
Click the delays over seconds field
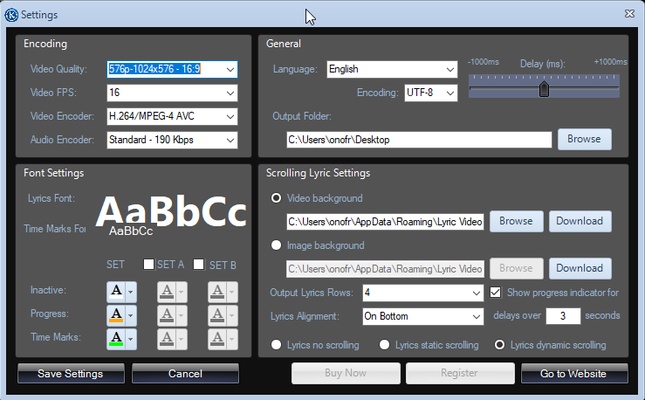pos(563,316)
